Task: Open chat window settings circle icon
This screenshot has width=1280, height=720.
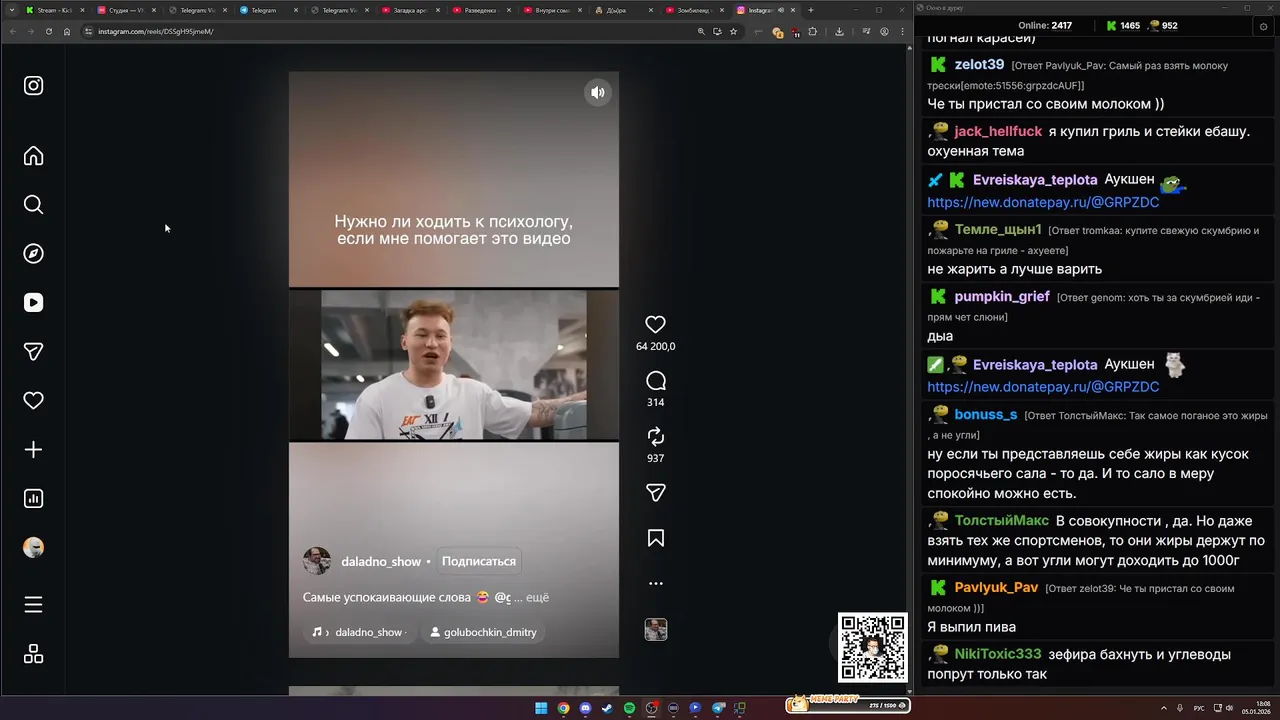Action: [1263, 26]
